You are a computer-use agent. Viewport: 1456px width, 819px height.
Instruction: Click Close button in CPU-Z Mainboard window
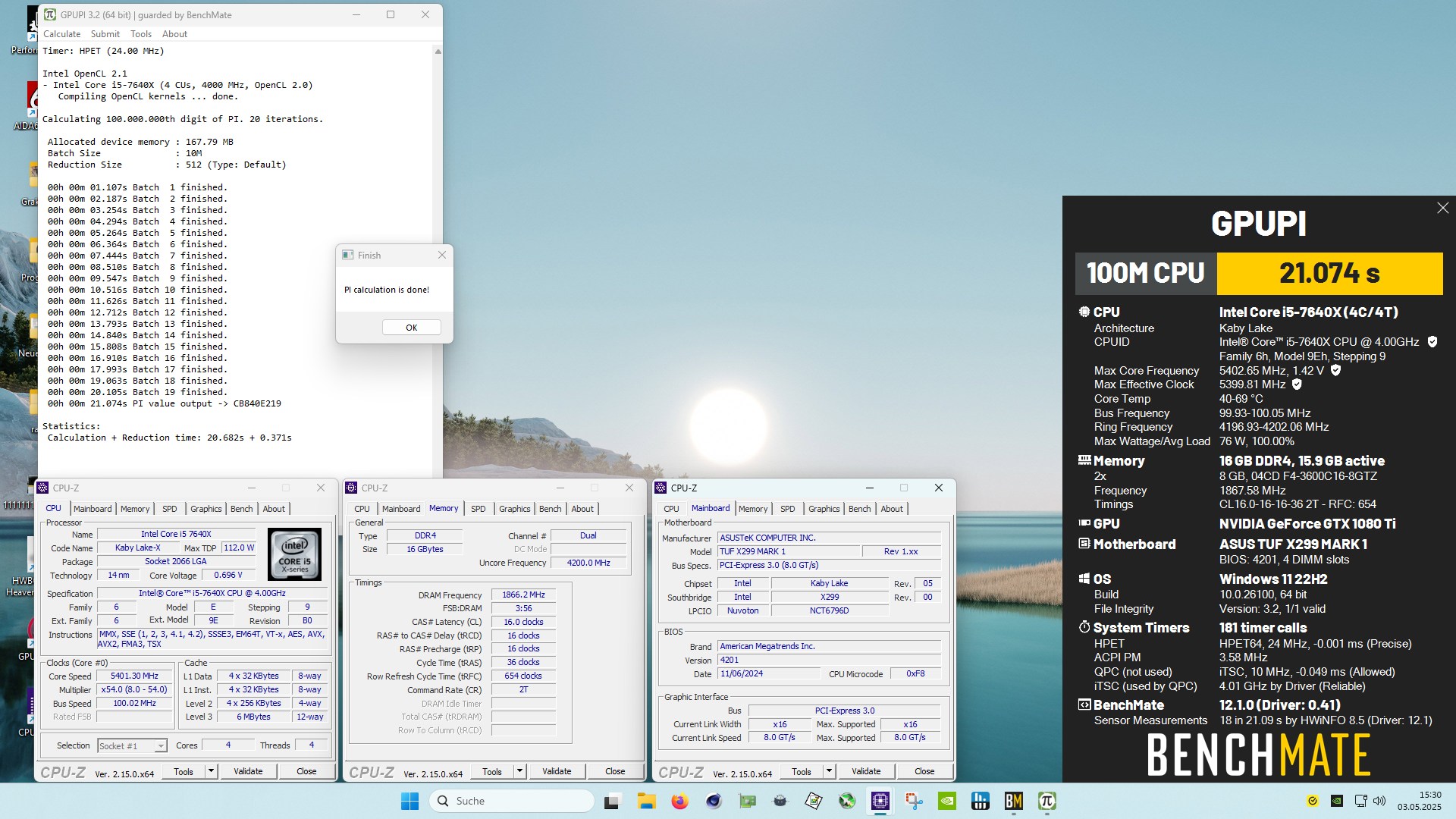[x=924, y=771]
